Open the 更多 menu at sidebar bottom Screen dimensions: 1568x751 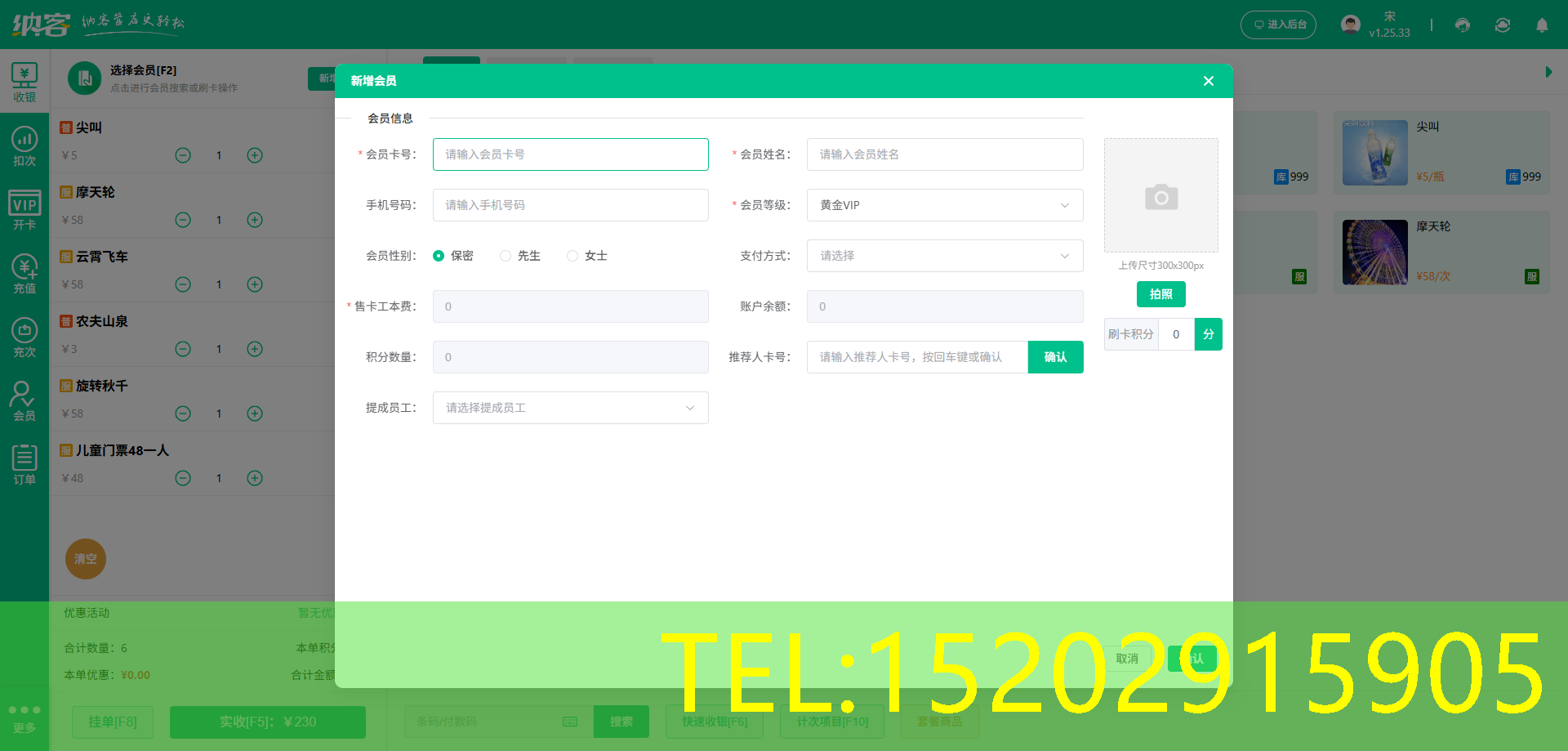coord(24,717)
